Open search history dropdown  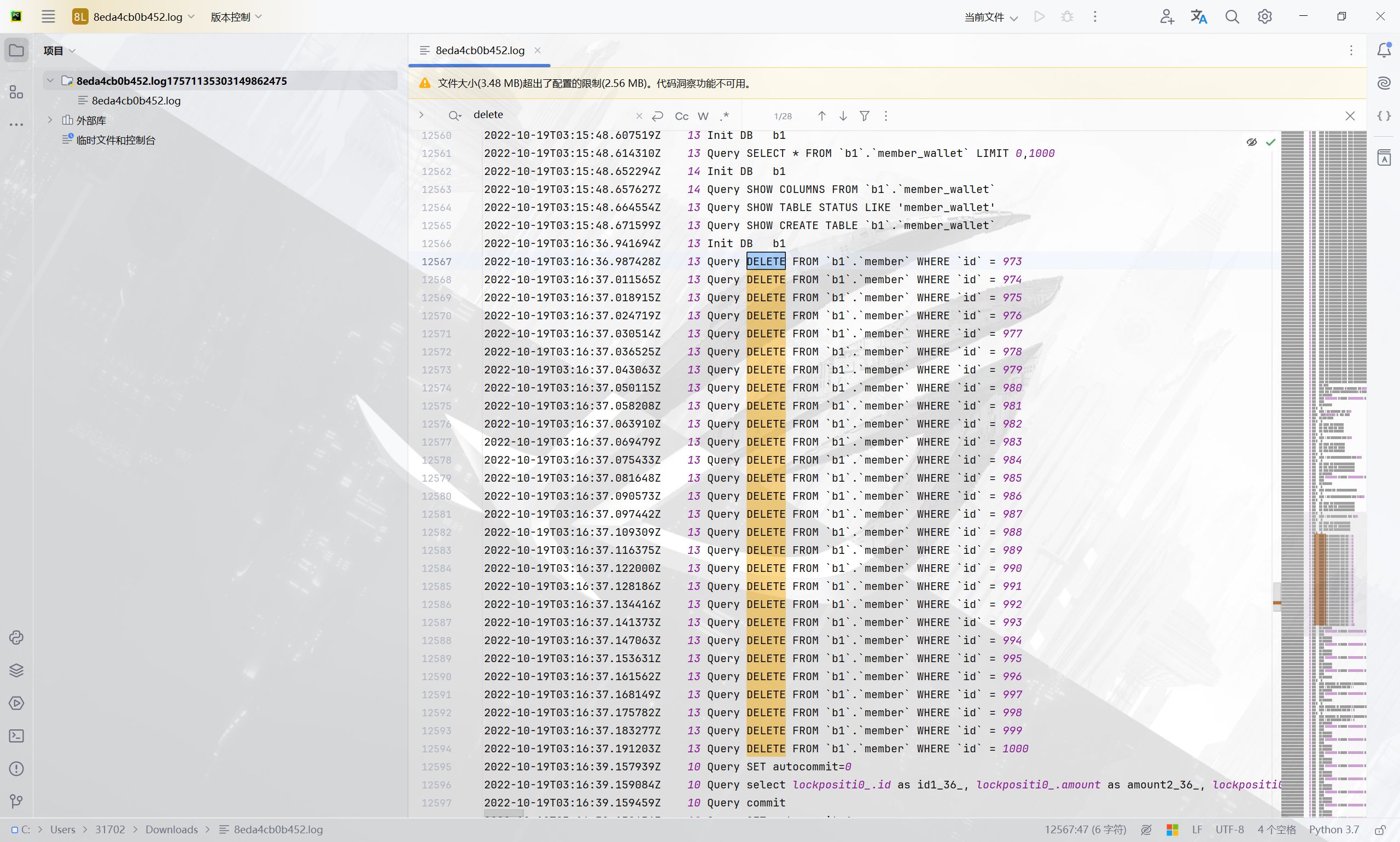pyautogui.click(x=454, y=116)
